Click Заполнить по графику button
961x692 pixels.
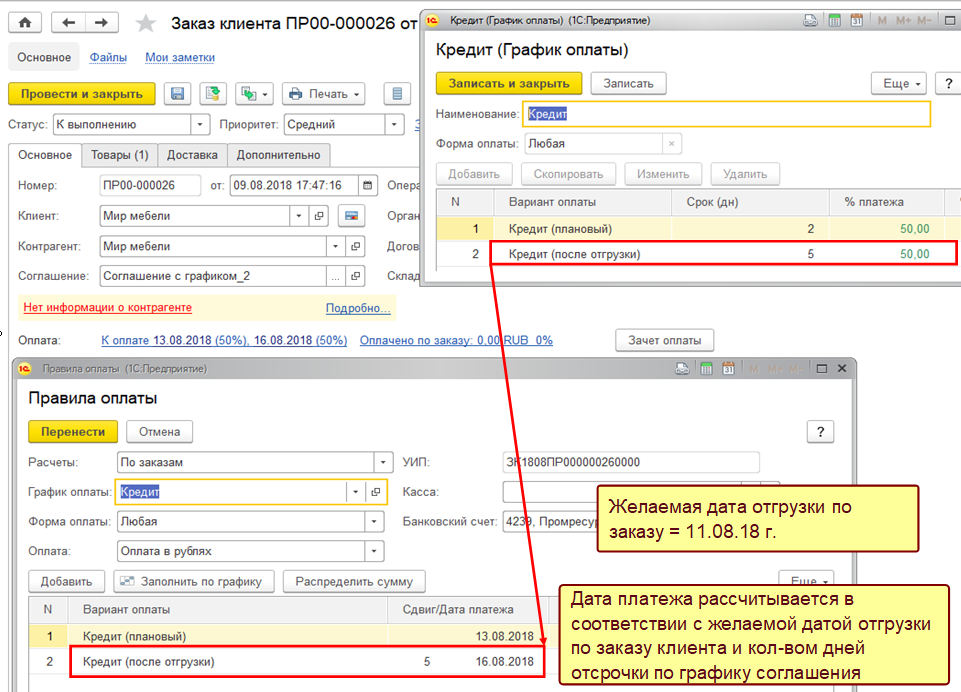coord(194,582)
